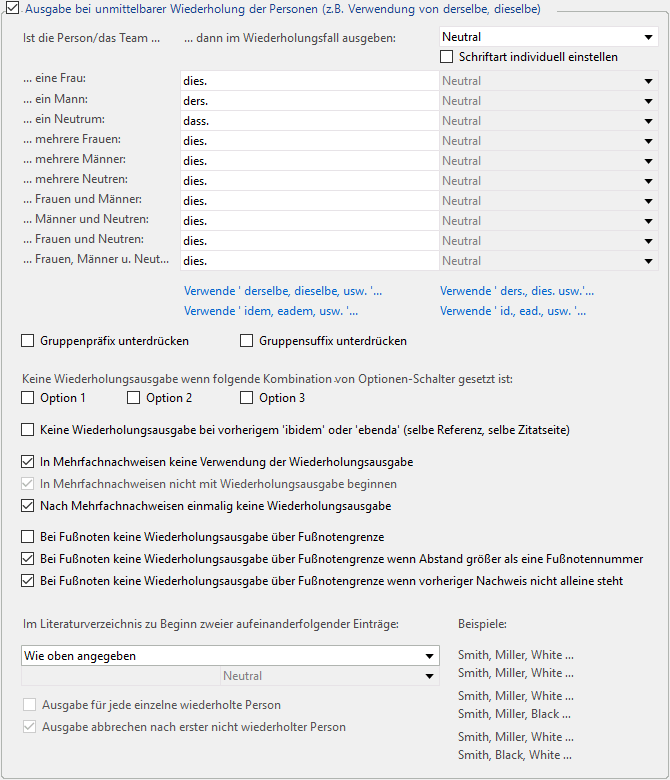Open Neutral dropdown in 'Frauen, Männer u. Neut...' row
The image size is (670, 780).
click(x=549, y=261)
